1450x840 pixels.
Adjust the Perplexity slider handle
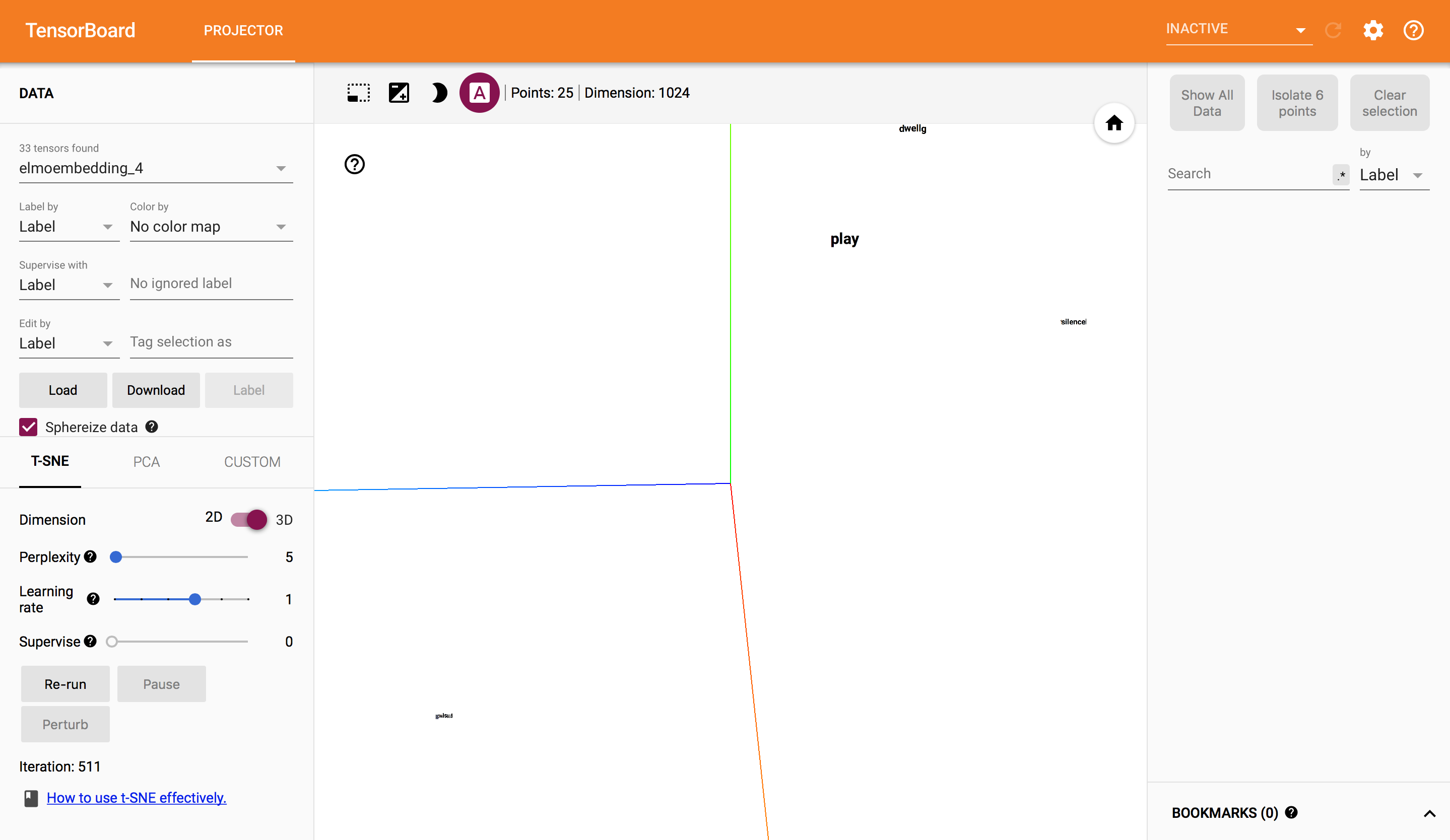pos(116,556)
